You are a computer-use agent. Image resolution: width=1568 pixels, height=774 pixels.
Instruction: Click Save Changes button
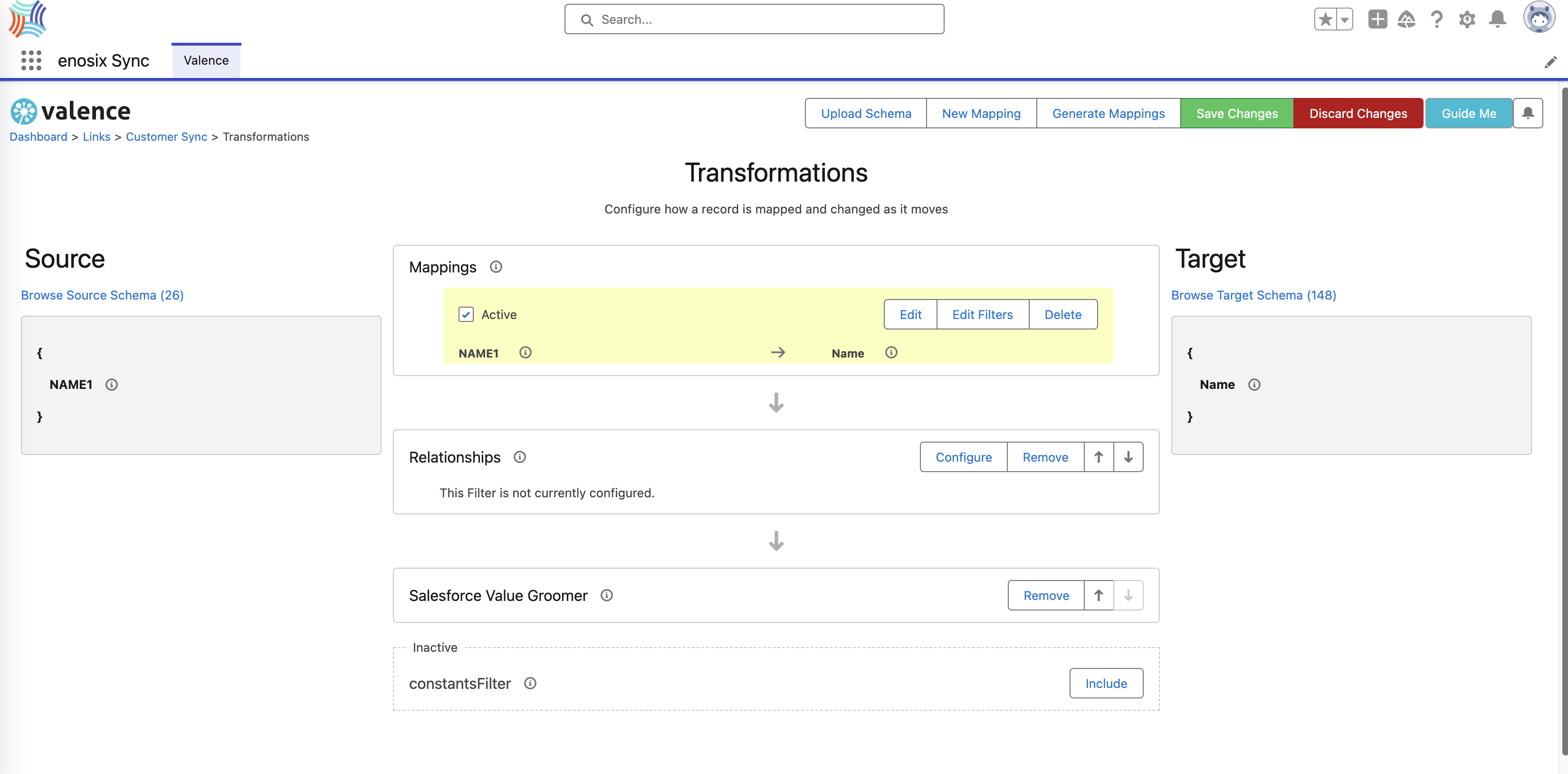click(x=1237, y=113)
